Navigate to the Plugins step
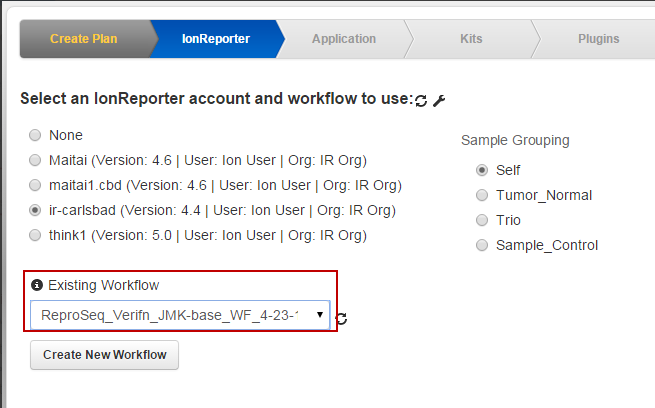This screenshot has width=655, height=408. 598,39
